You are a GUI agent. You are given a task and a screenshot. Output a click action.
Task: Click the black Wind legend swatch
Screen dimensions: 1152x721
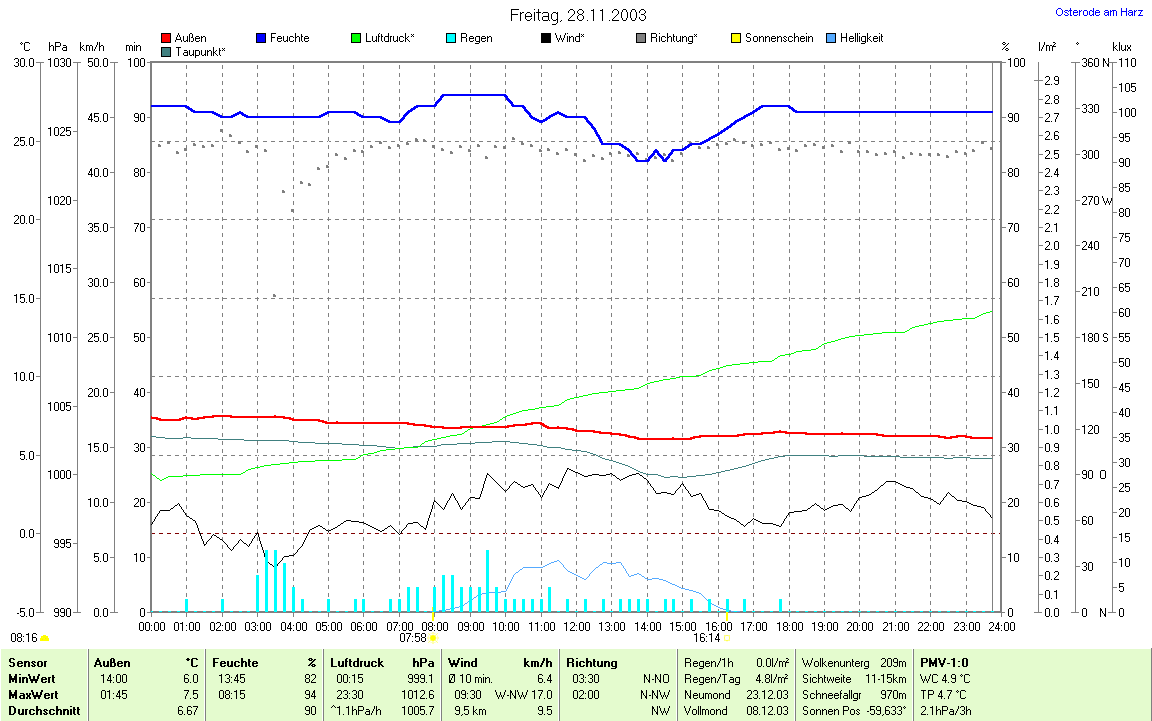[x=545, y=38]
